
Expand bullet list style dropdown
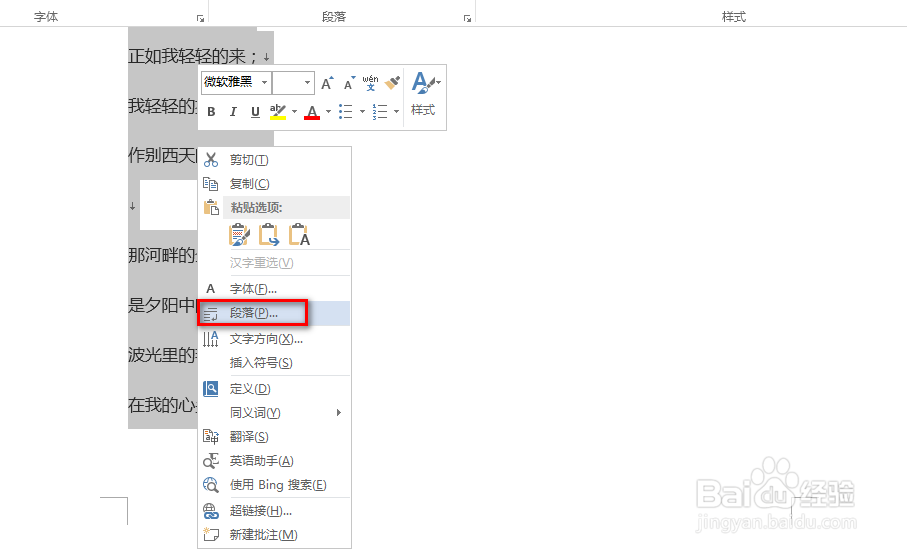point(362,112)
